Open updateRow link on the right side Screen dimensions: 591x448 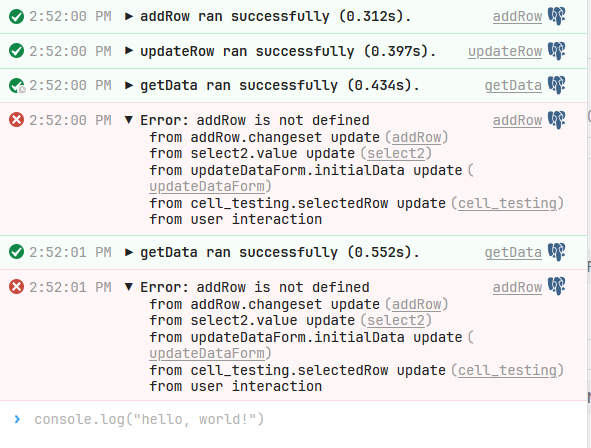[x=505, y=51]
